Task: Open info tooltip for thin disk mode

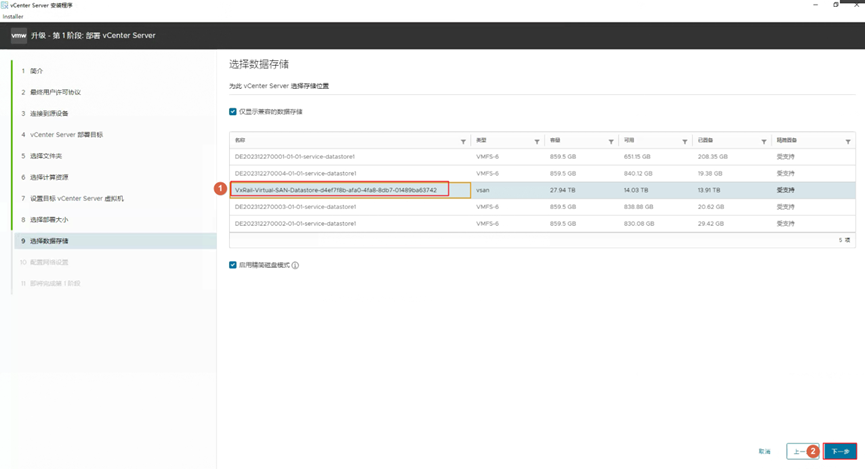Action: tap(295, 265)
